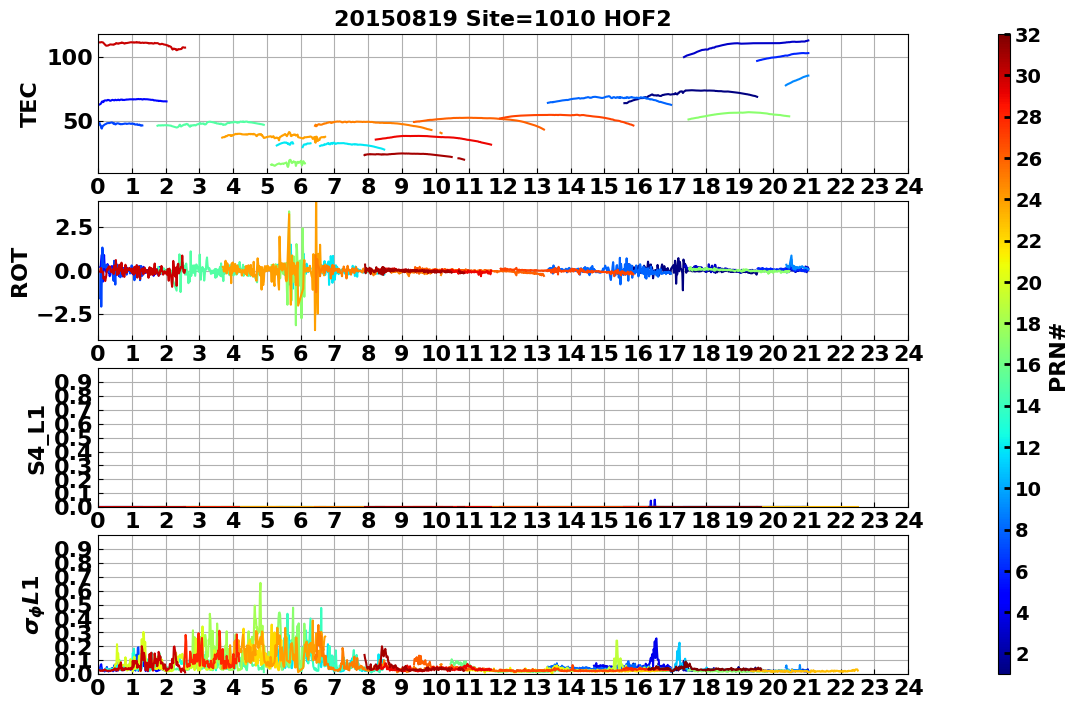1077x709 pixels.
Task: Click the dark red TEC curve at top left
Action: click(x=141, y=45)
